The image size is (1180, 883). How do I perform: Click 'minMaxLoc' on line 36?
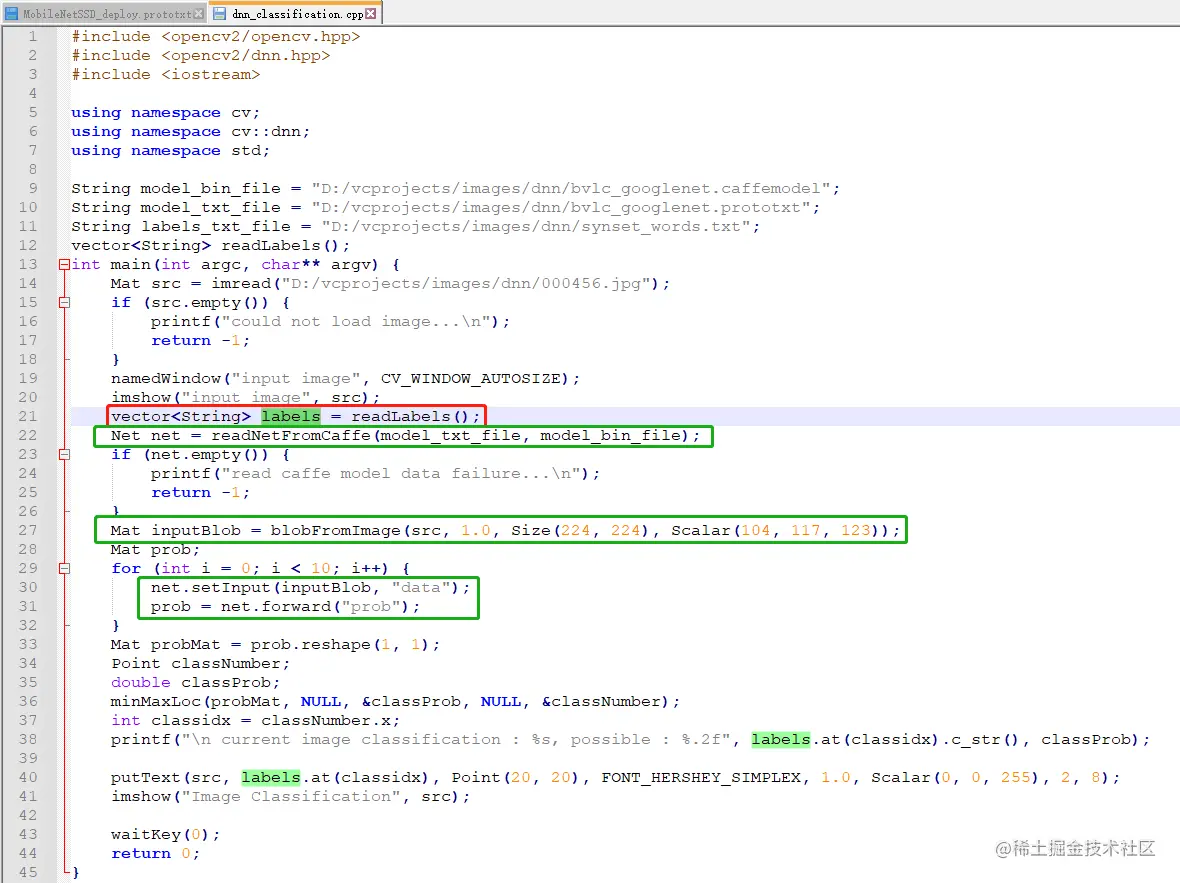click(x=156, y=701)
